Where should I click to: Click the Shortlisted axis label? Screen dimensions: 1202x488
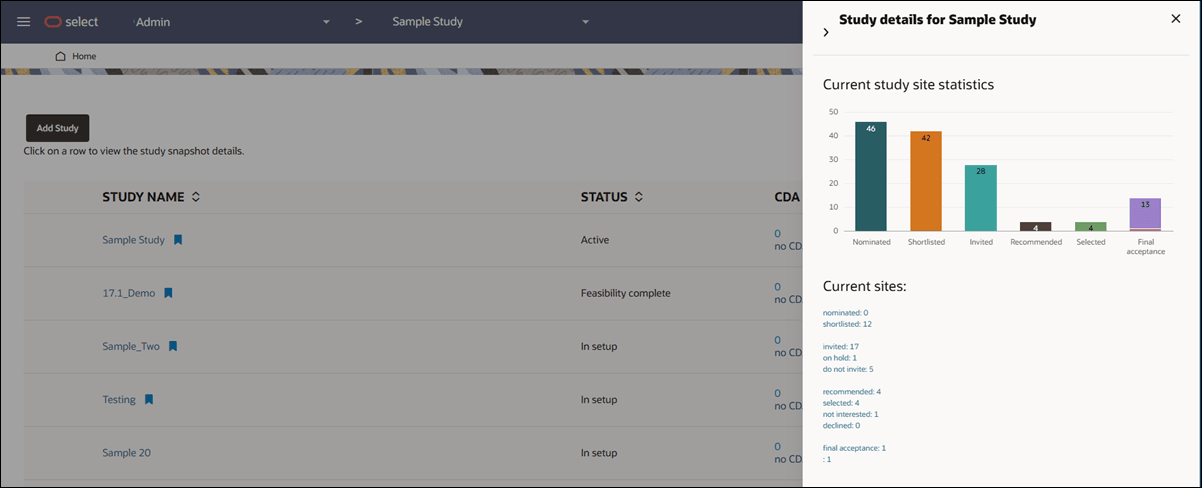click(x=926, y=242)
